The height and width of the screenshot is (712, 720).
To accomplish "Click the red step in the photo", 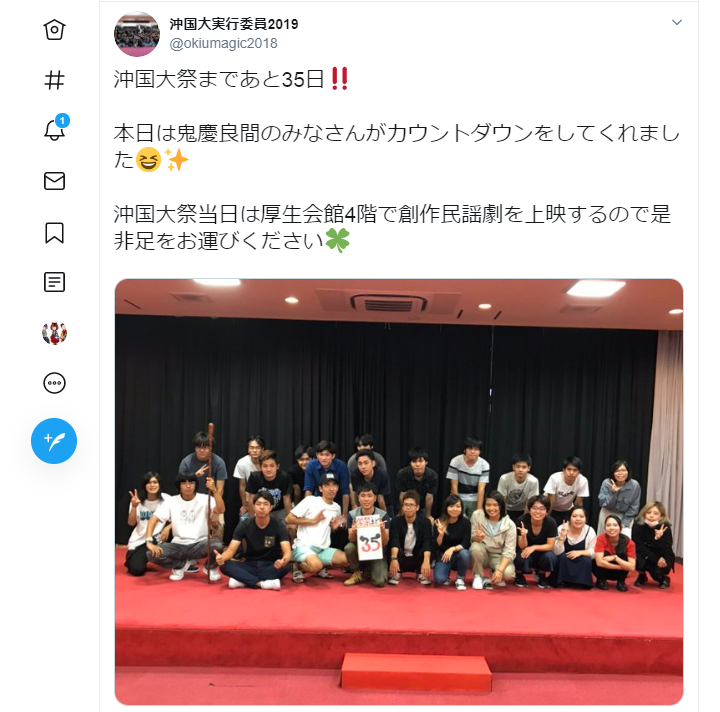I will (416, 672).
